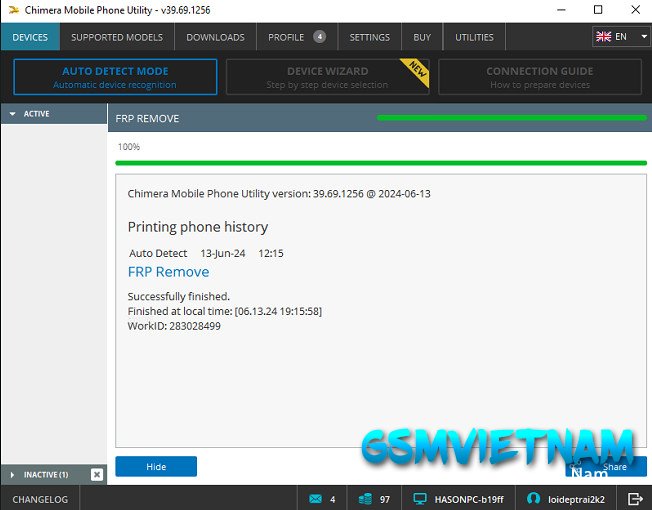Screen dimensions: 652x510
Task: Click the Successfully finished. text
Action: 178,296
